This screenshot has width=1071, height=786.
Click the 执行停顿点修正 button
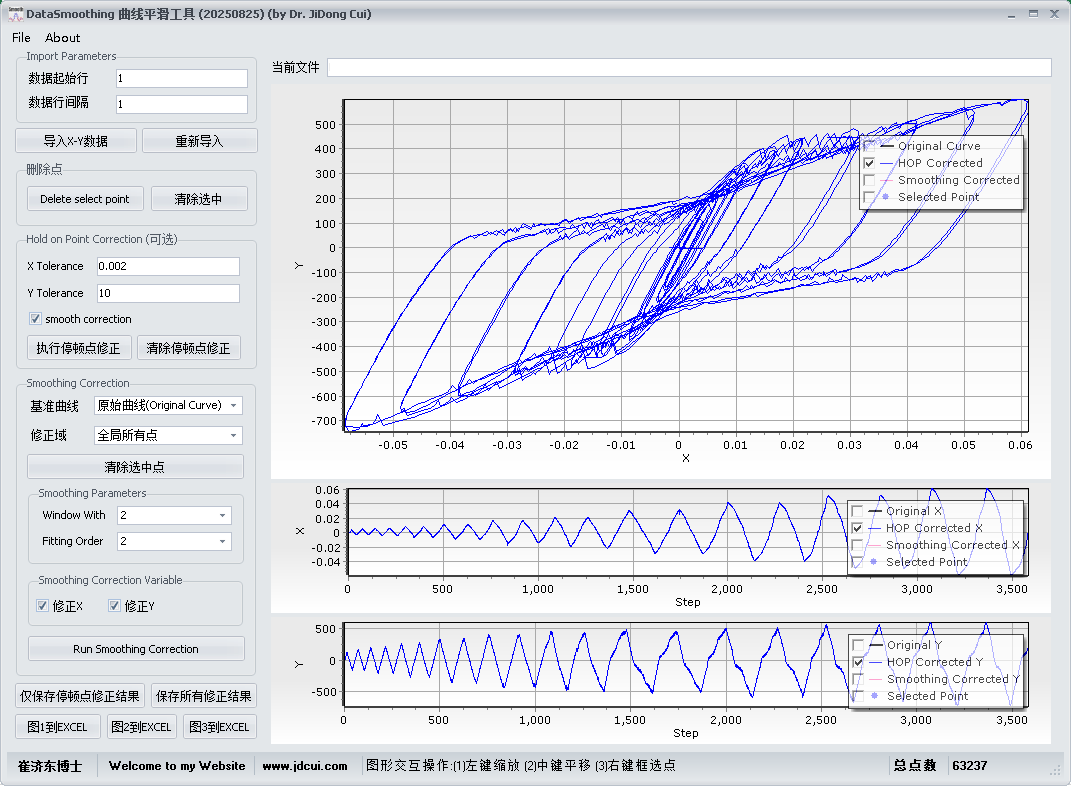[x=78, y=348]
